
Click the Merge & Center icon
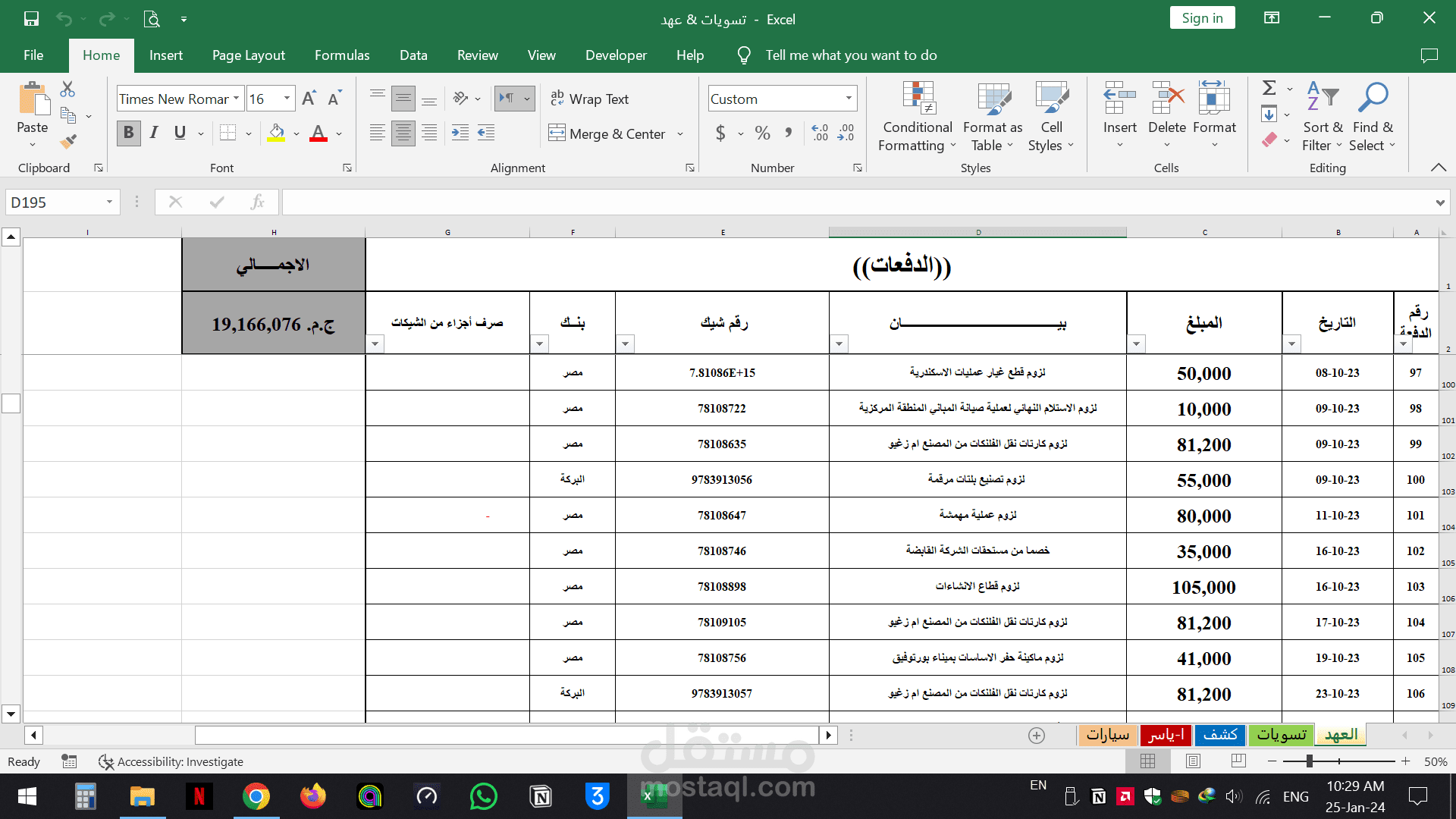(557, 133)
